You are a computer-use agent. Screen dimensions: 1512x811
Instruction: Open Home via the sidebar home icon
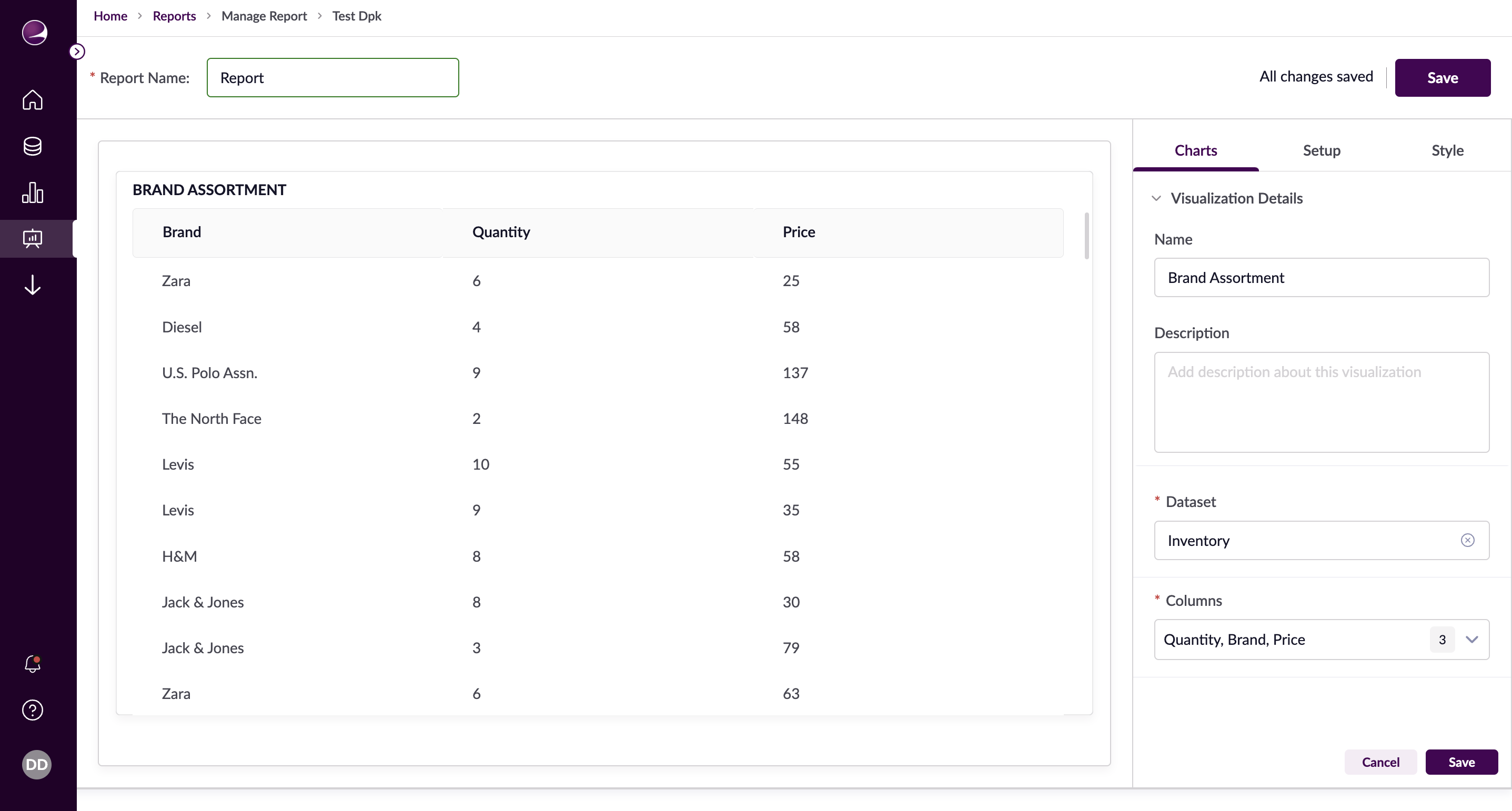tap(33, 100)
